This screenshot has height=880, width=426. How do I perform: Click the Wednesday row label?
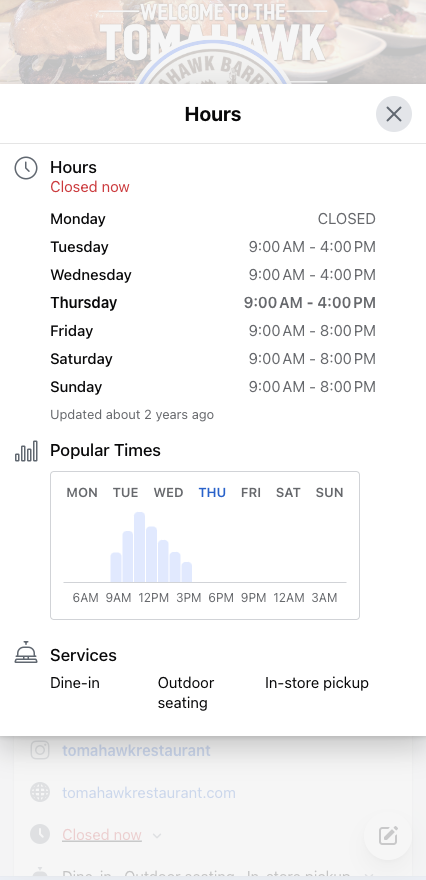91,275
